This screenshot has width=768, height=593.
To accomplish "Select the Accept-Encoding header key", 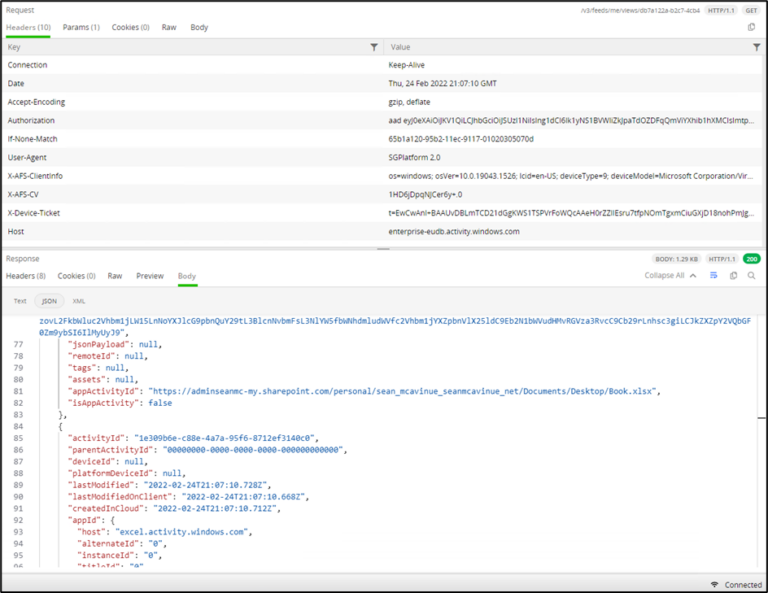I will (36, 102).
